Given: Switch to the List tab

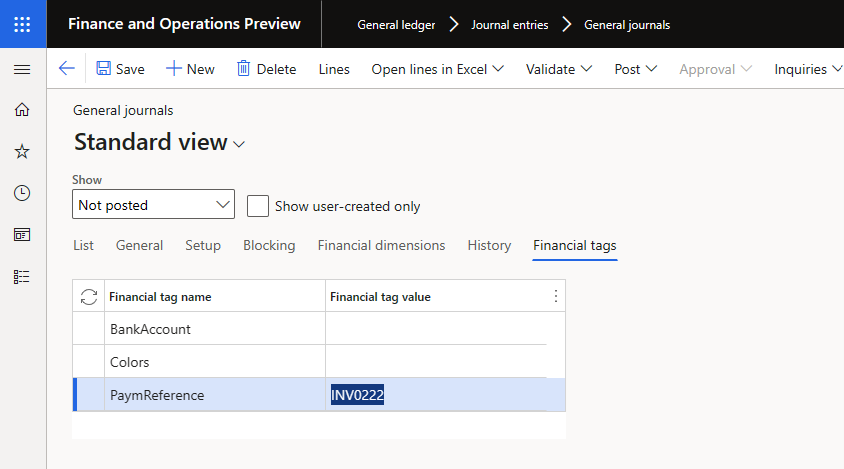Looking at the screenshot, I should click(83, 246).
